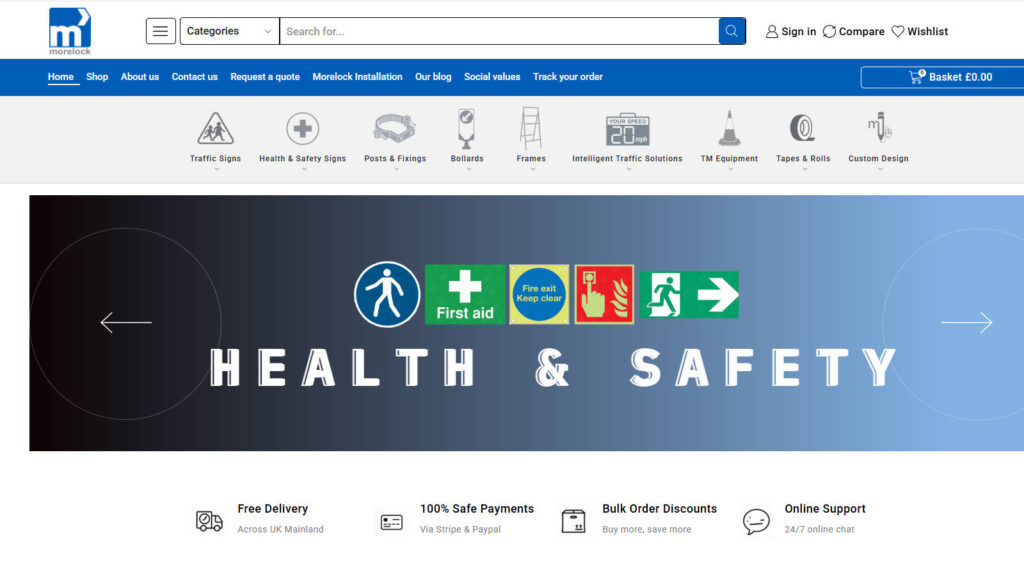The width and height of the screenshot is (1024, 576).
Task: Select the Health & Safety Signs icon
Action: [302, 129]
